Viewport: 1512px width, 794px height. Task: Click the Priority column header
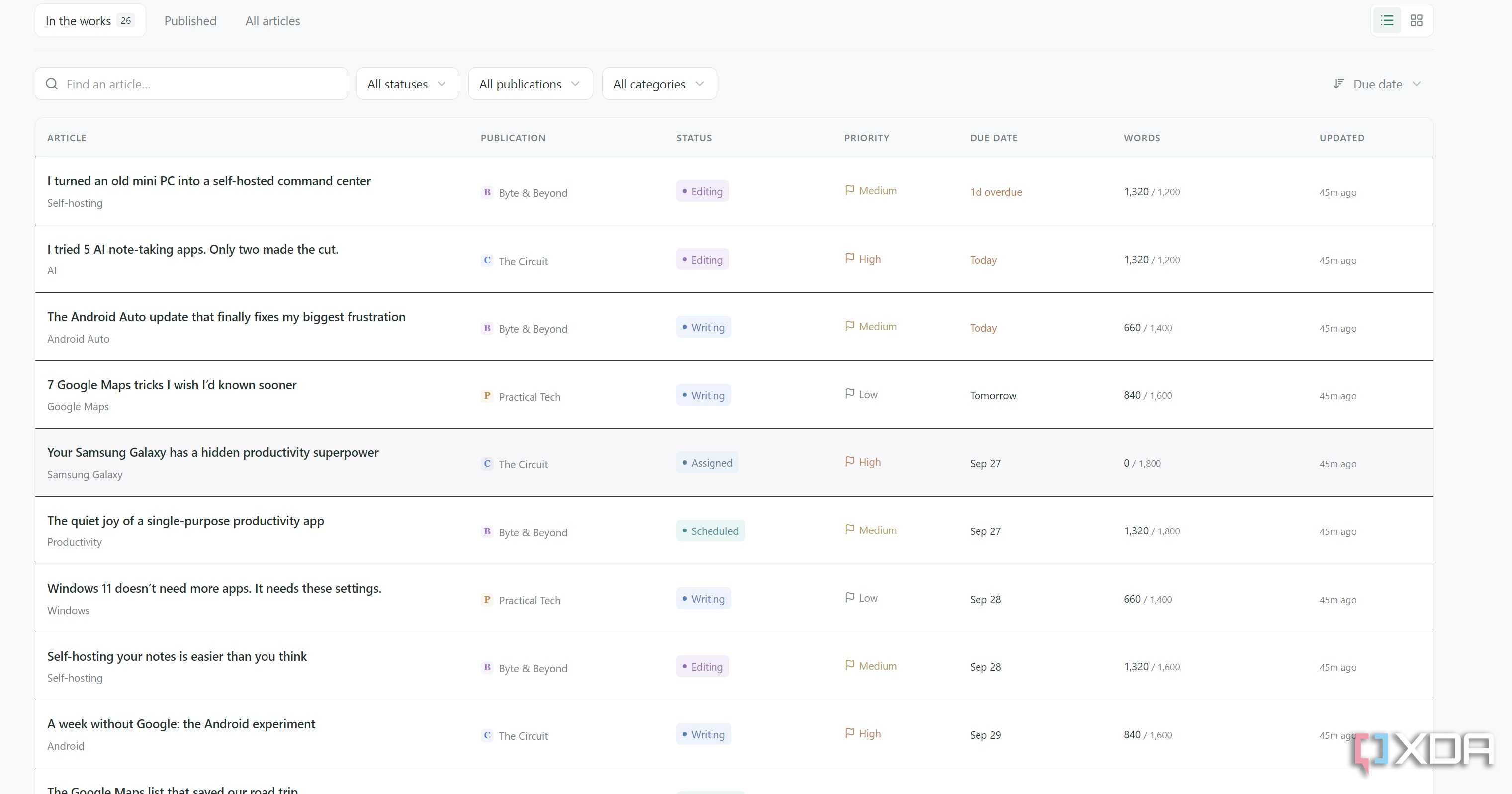pyautogui.click(x=866, y=138)
